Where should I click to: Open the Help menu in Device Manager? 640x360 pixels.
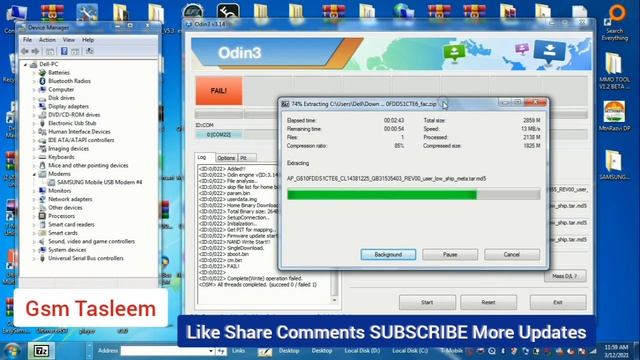(88, 40)
